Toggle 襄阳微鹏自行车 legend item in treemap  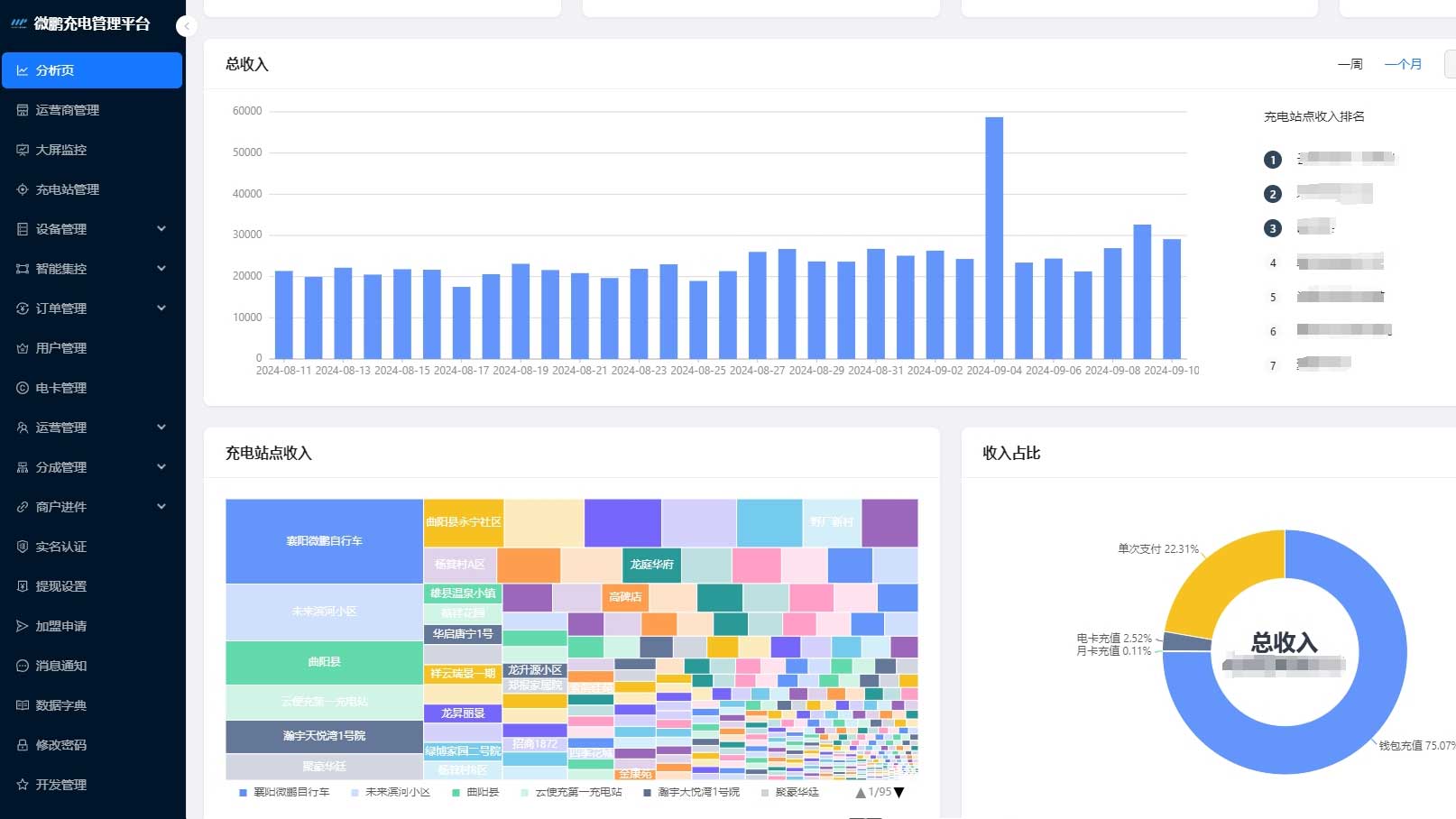[284, 792]
